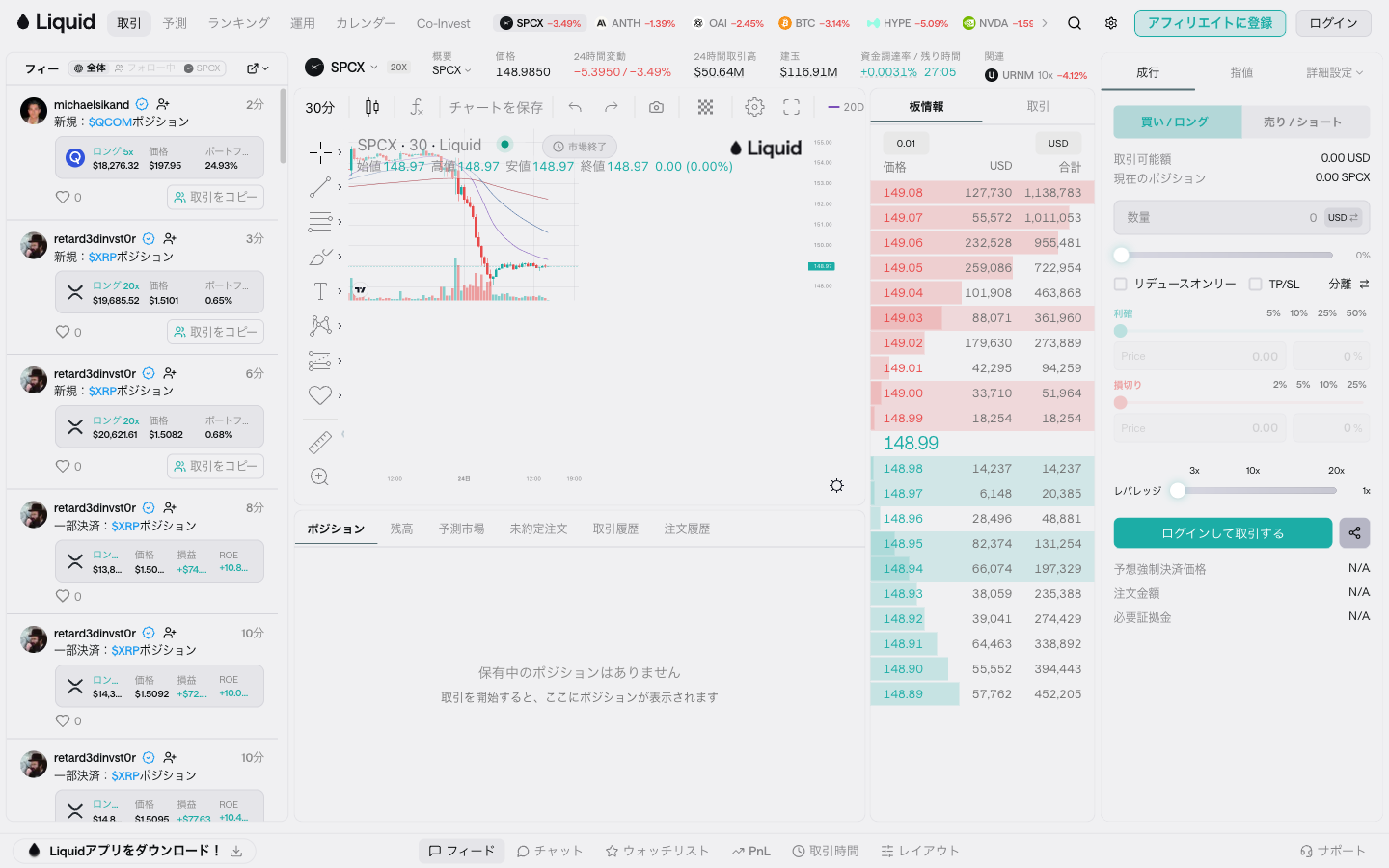Viewport: 1389px width, 868px height.
Task: Open the 詳細設定 order type dropdown
Action: point(1335,72)
